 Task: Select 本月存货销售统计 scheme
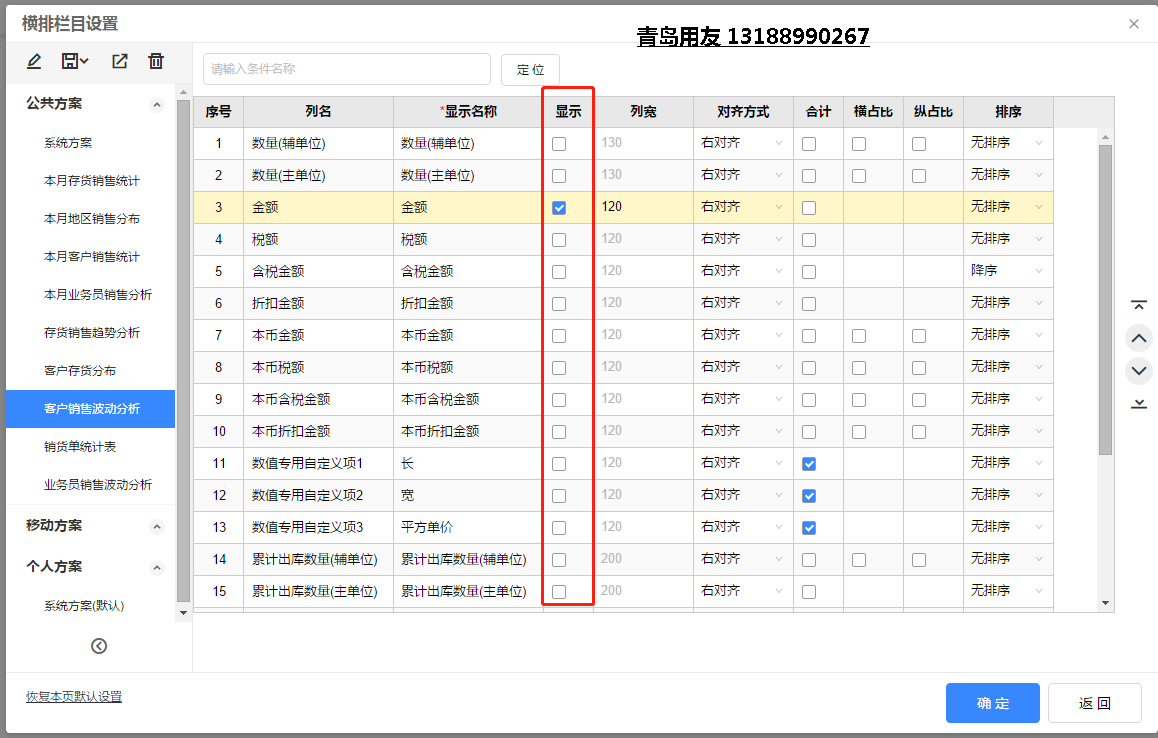92,181
